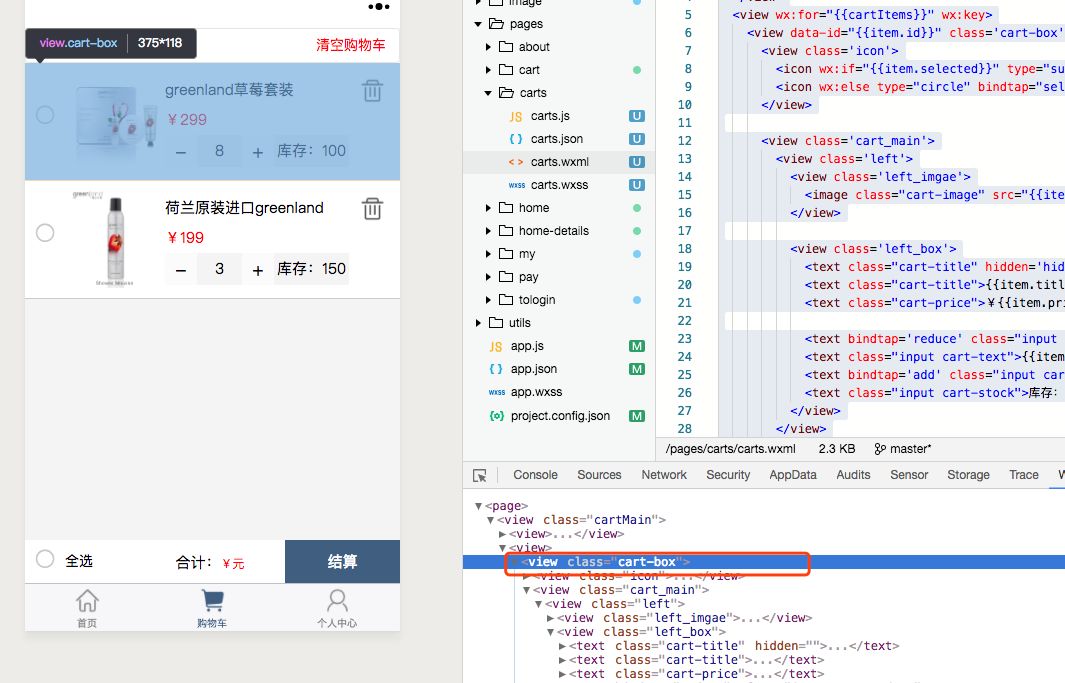1065x683 pixels.
Task: Click the quantity field showing 8
Action: 219,151
